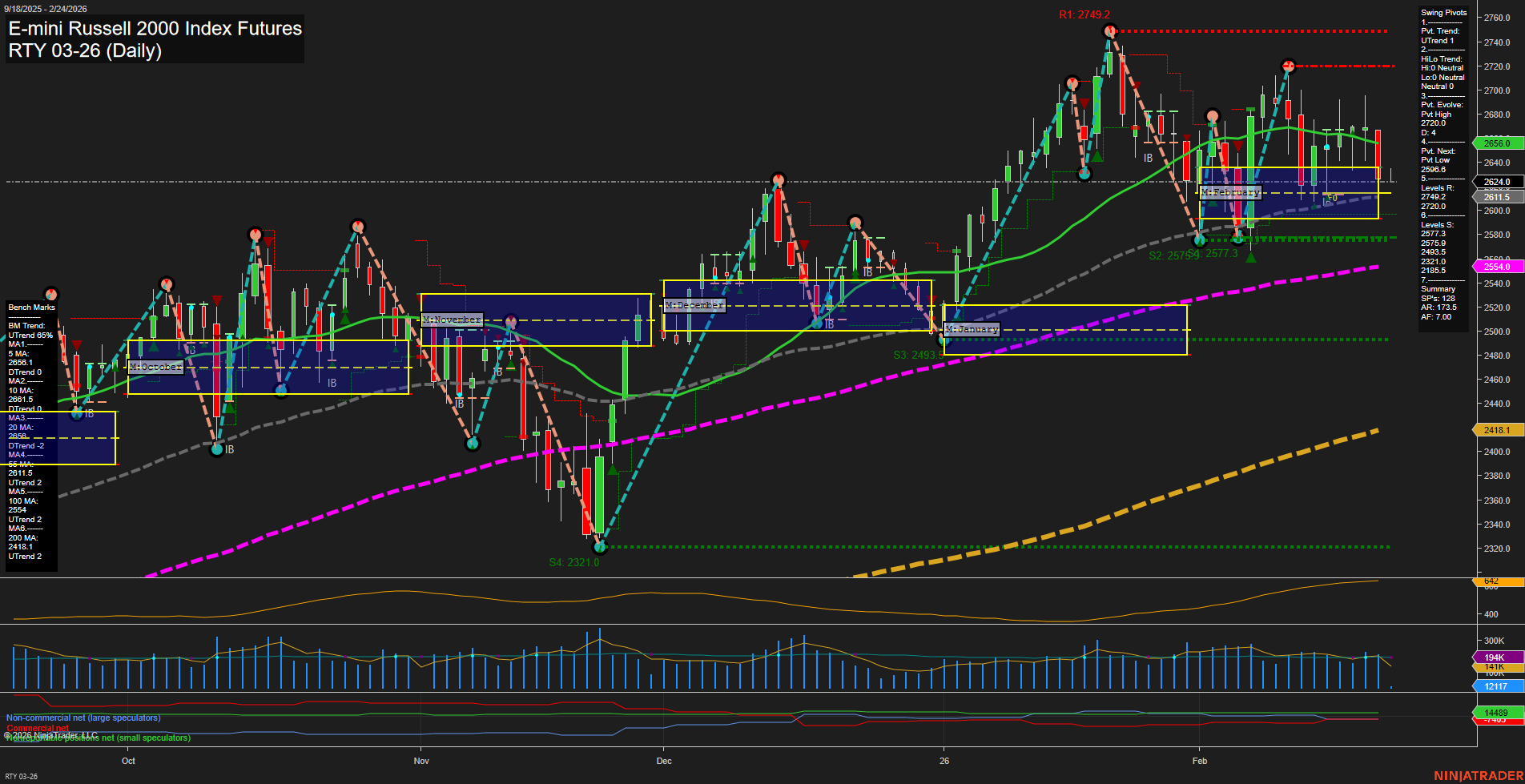Toggle the Non-reportable positions net (small speculators) legend

(x=98, y=737)
